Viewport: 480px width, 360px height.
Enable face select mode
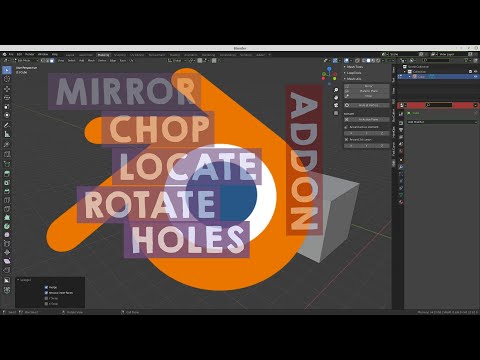(x=52, y=61)
